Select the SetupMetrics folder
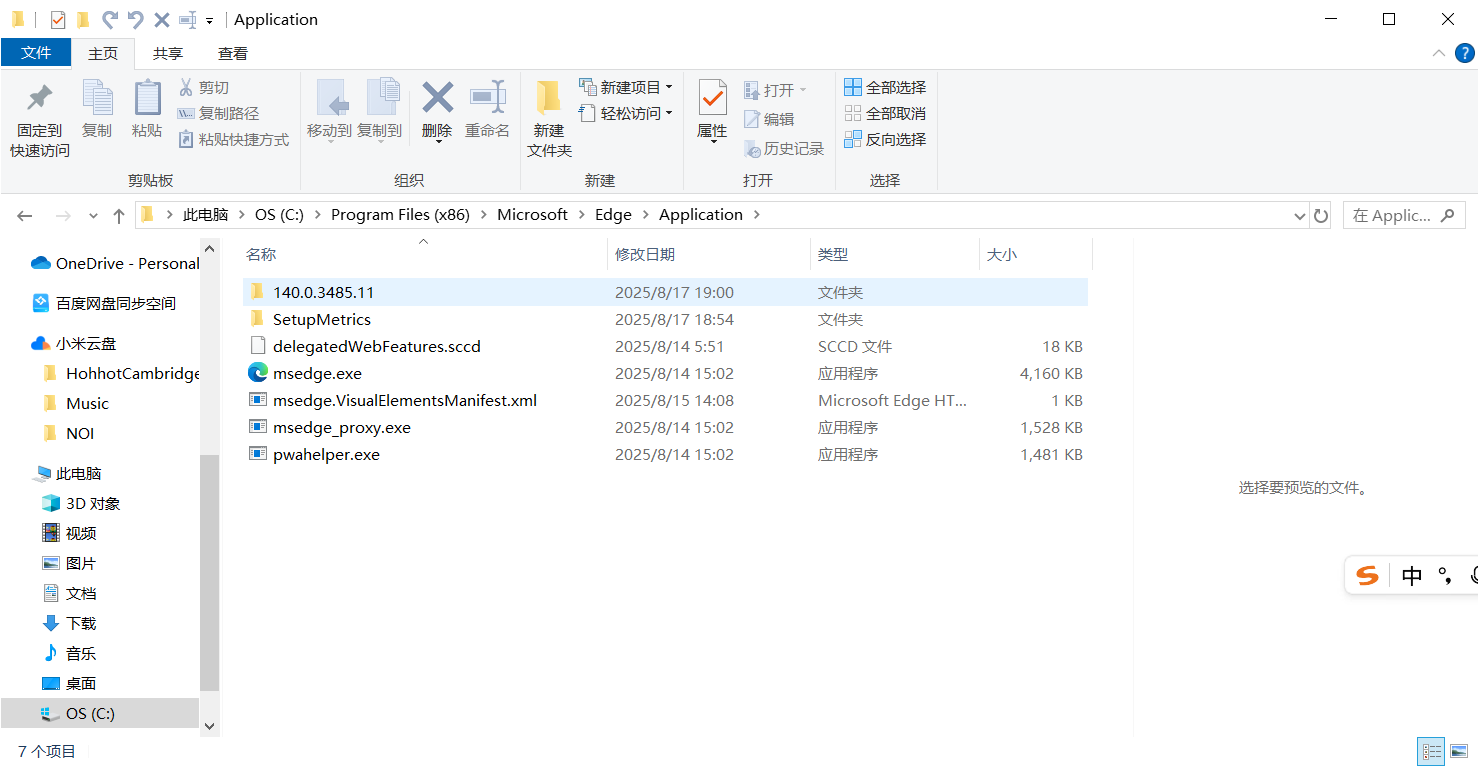The image size is (1478, 766). click(x=665, y=320)
